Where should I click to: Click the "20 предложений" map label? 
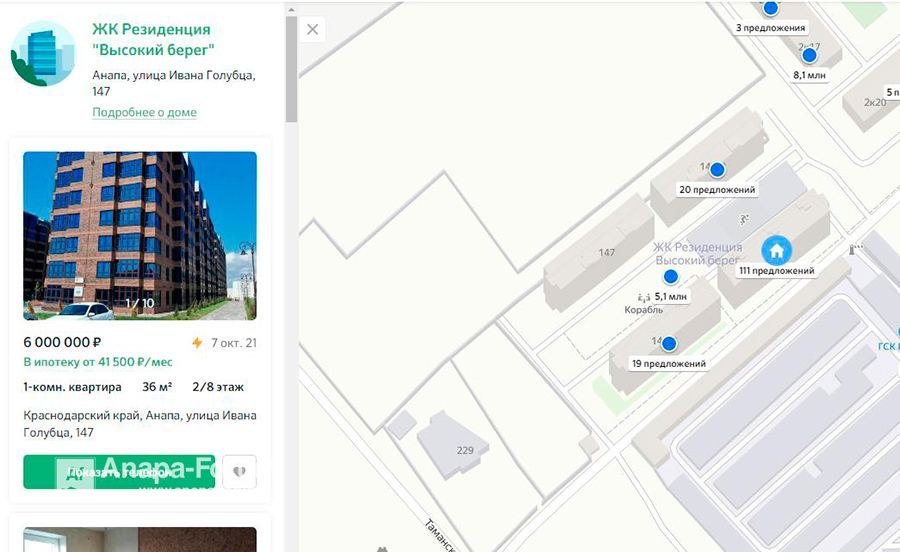(717, 190)
